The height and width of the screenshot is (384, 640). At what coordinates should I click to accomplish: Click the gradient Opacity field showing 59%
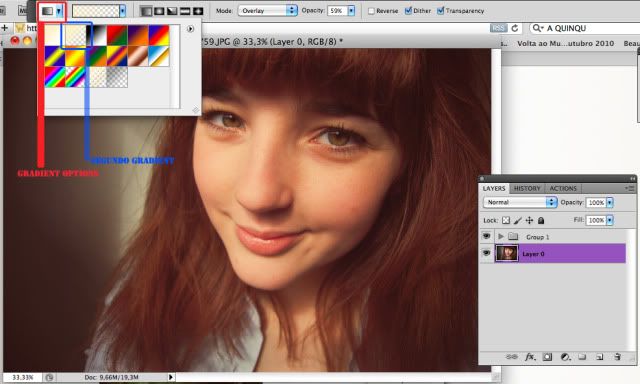pos(337,11)
